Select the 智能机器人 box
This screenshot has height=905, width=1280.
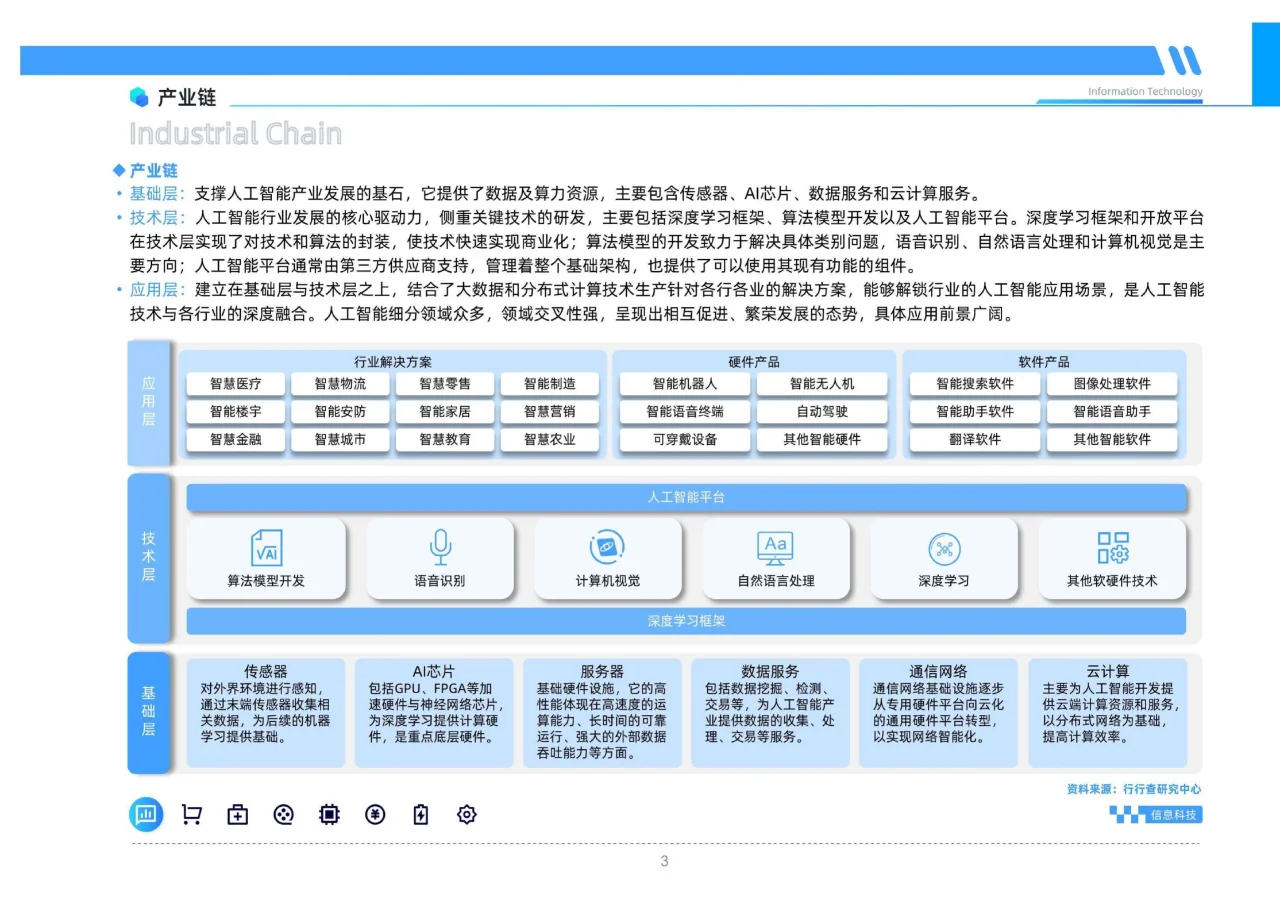click(x=685, y=384)
